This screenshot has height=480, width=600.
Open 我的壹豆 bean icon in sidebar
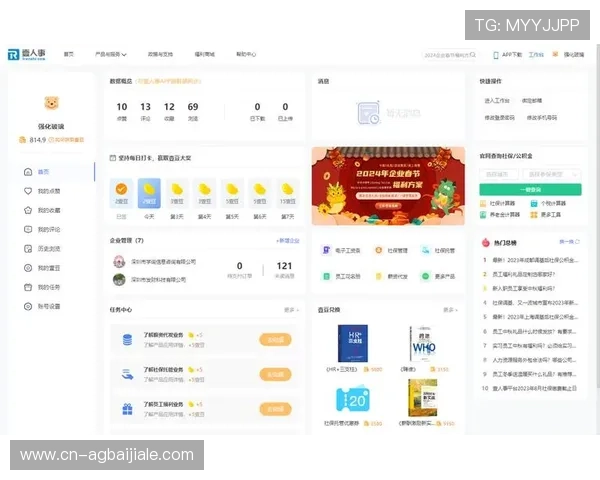coord(28,268)
